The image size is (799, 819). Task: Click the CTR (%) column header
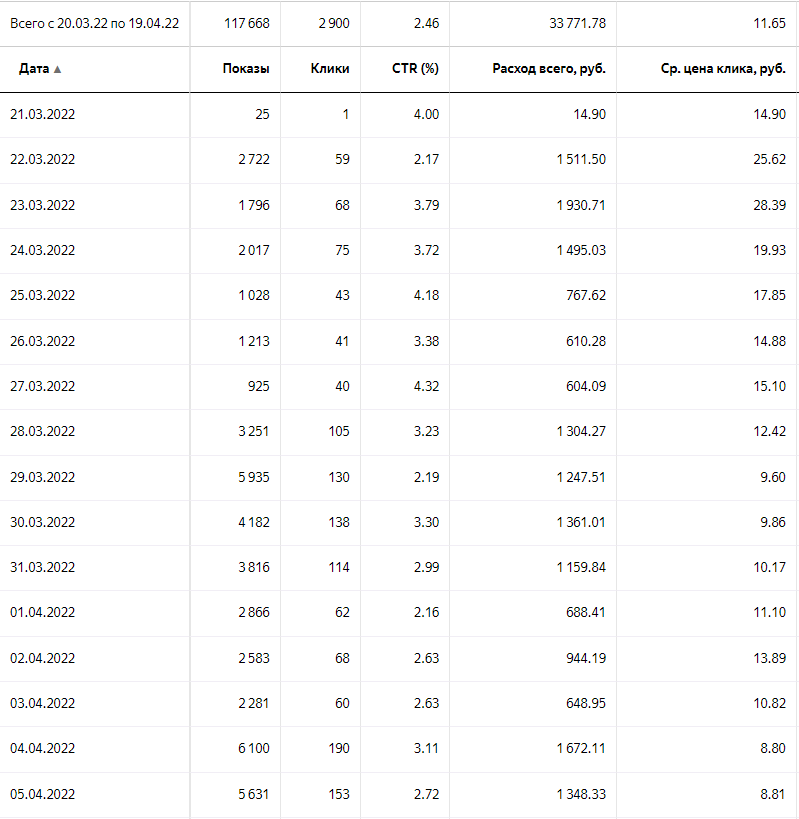(x=415, y=69)
